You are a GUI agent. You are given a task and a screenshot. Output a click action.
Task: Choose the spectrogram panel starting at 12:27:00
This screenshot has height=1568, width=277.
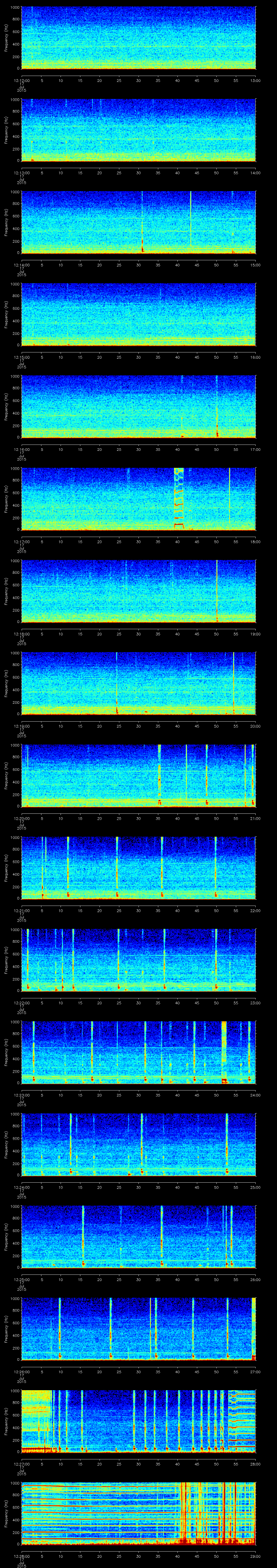[139, 1421]
